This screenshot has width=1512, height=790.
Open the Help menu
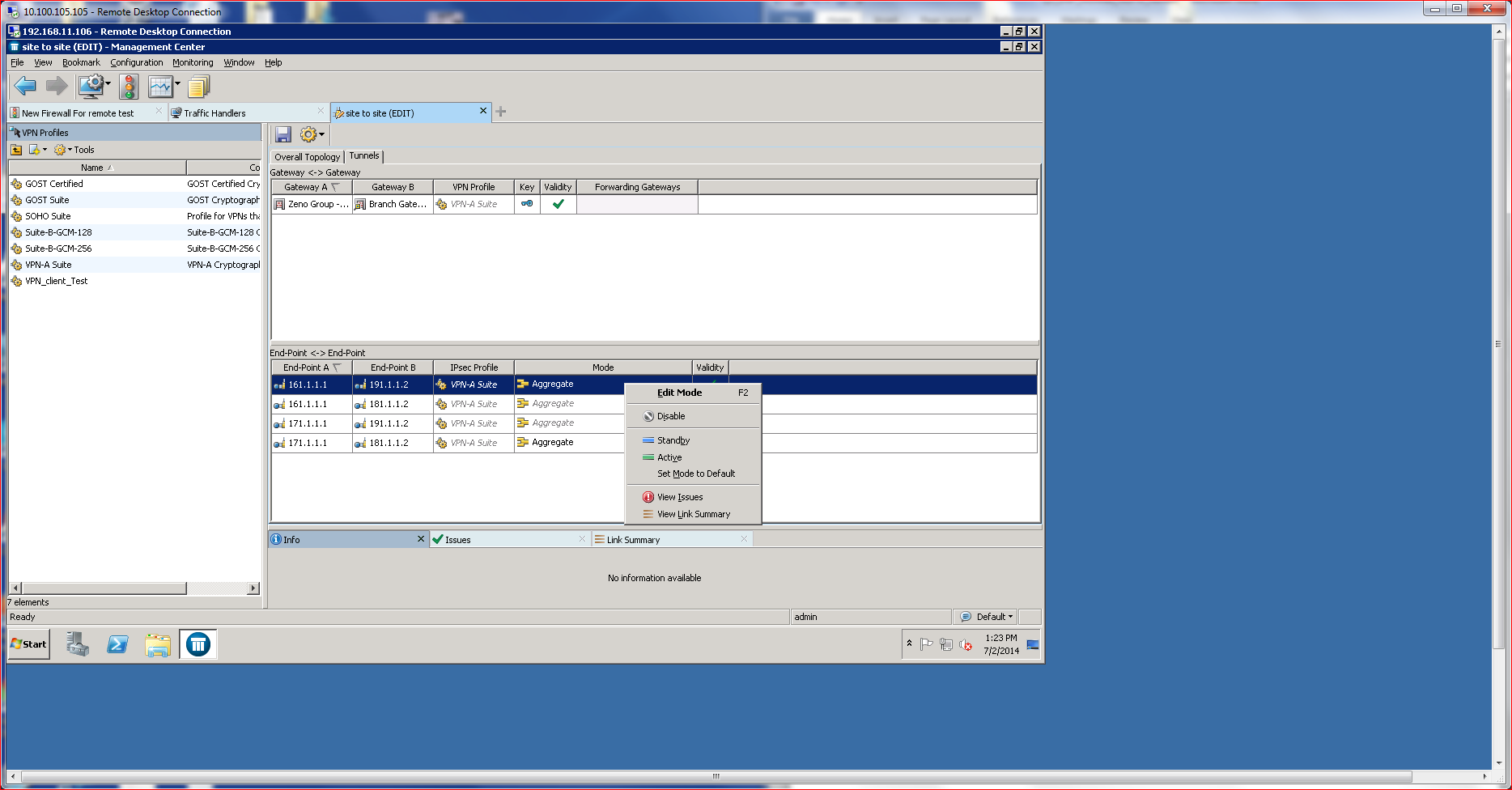[x=274, y=62]
